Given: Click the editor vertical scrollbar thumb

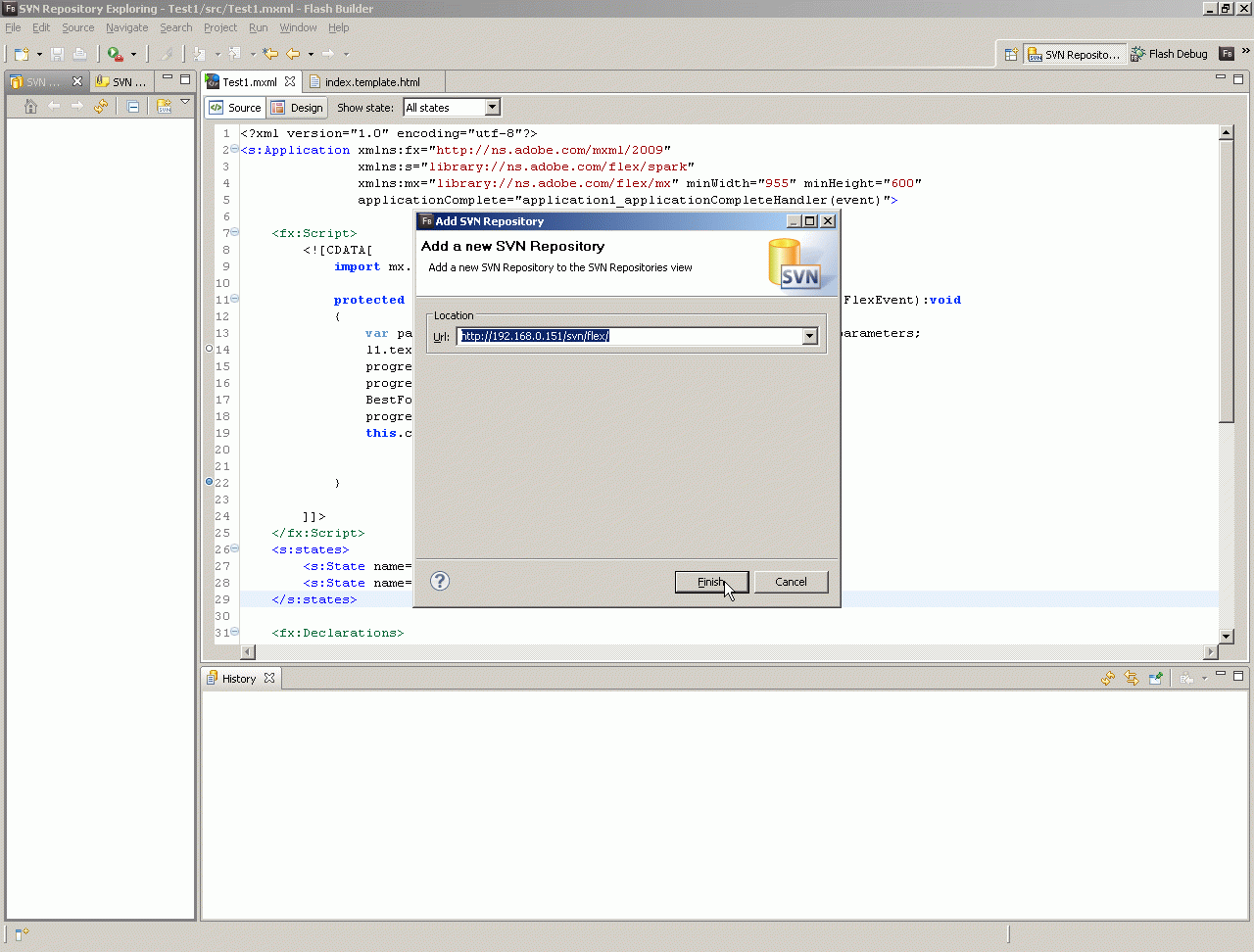Looking at the screenshot, I should (x=1226, y=282).
